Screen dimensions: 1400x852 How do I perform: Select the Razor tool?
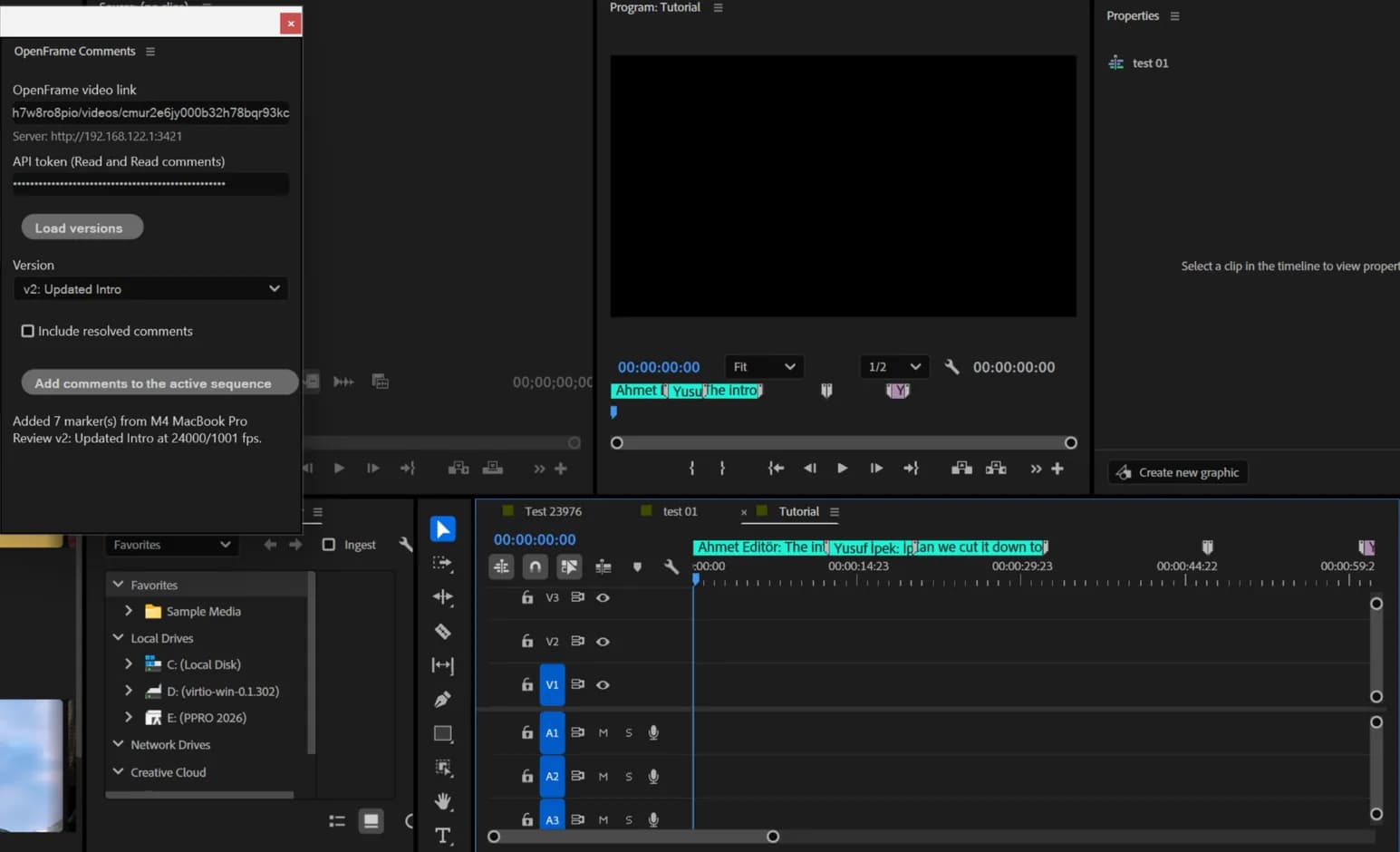click(442, 631)
